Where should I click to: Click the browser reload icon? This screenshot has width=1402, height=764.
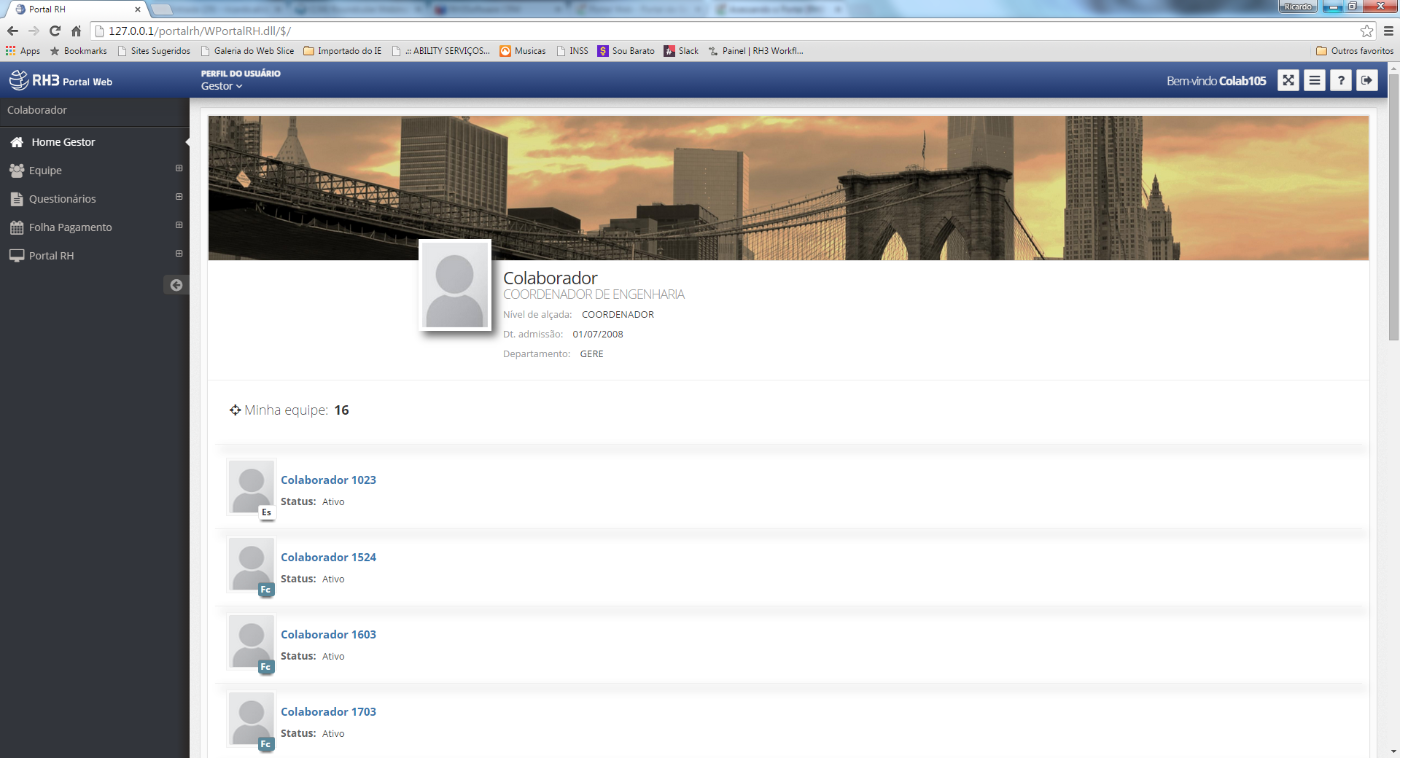(55, 31)
